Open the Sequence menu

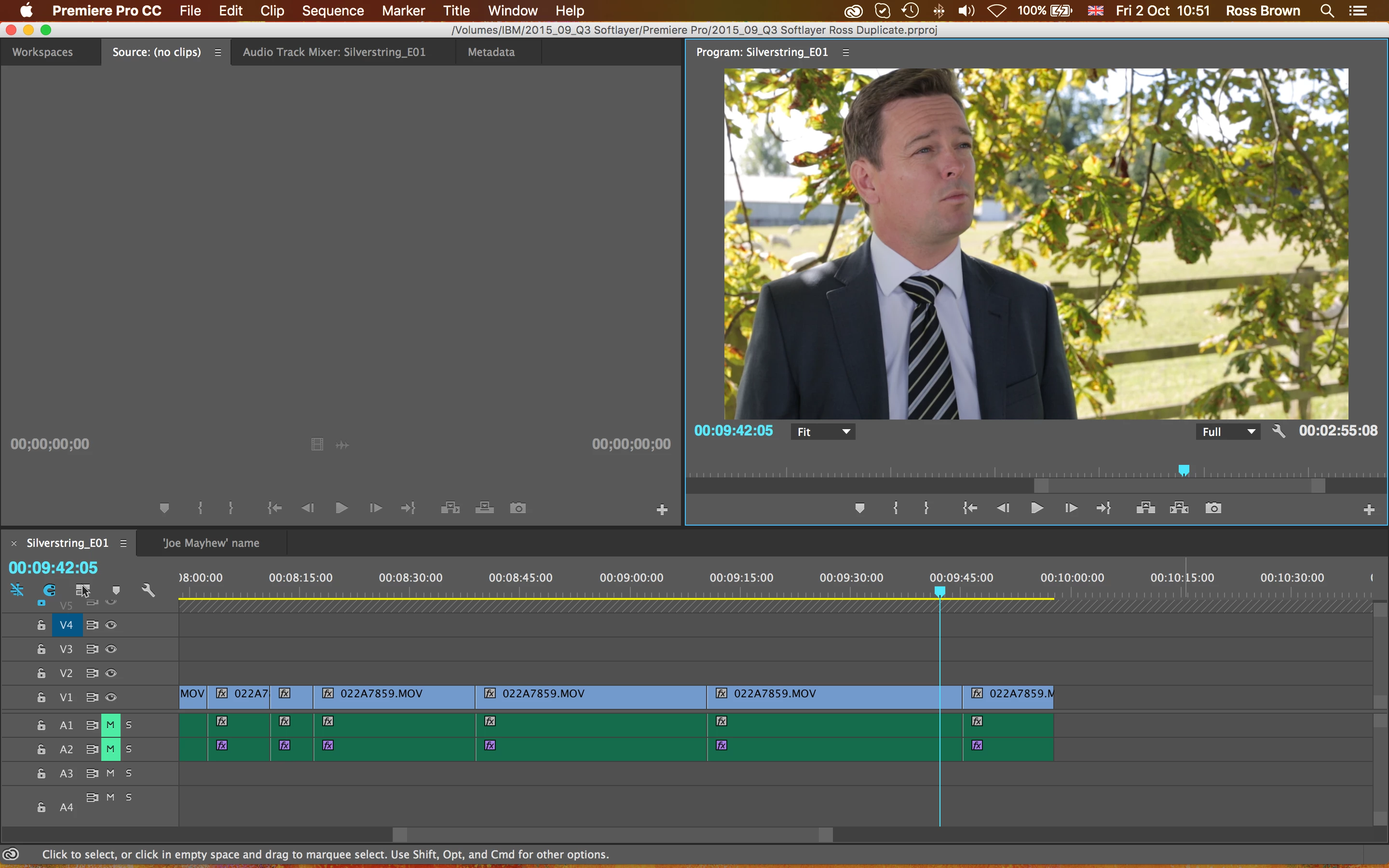(x=333, y=11)
